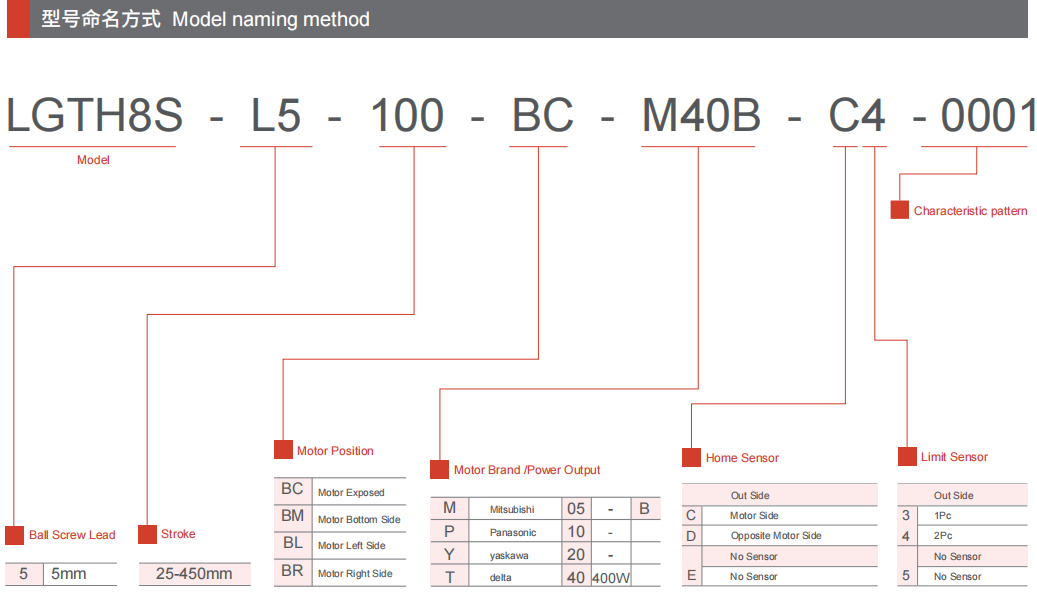Click the Motor Exposed table row
This screenshot has width=1037, height=608.
pos(350,492)
